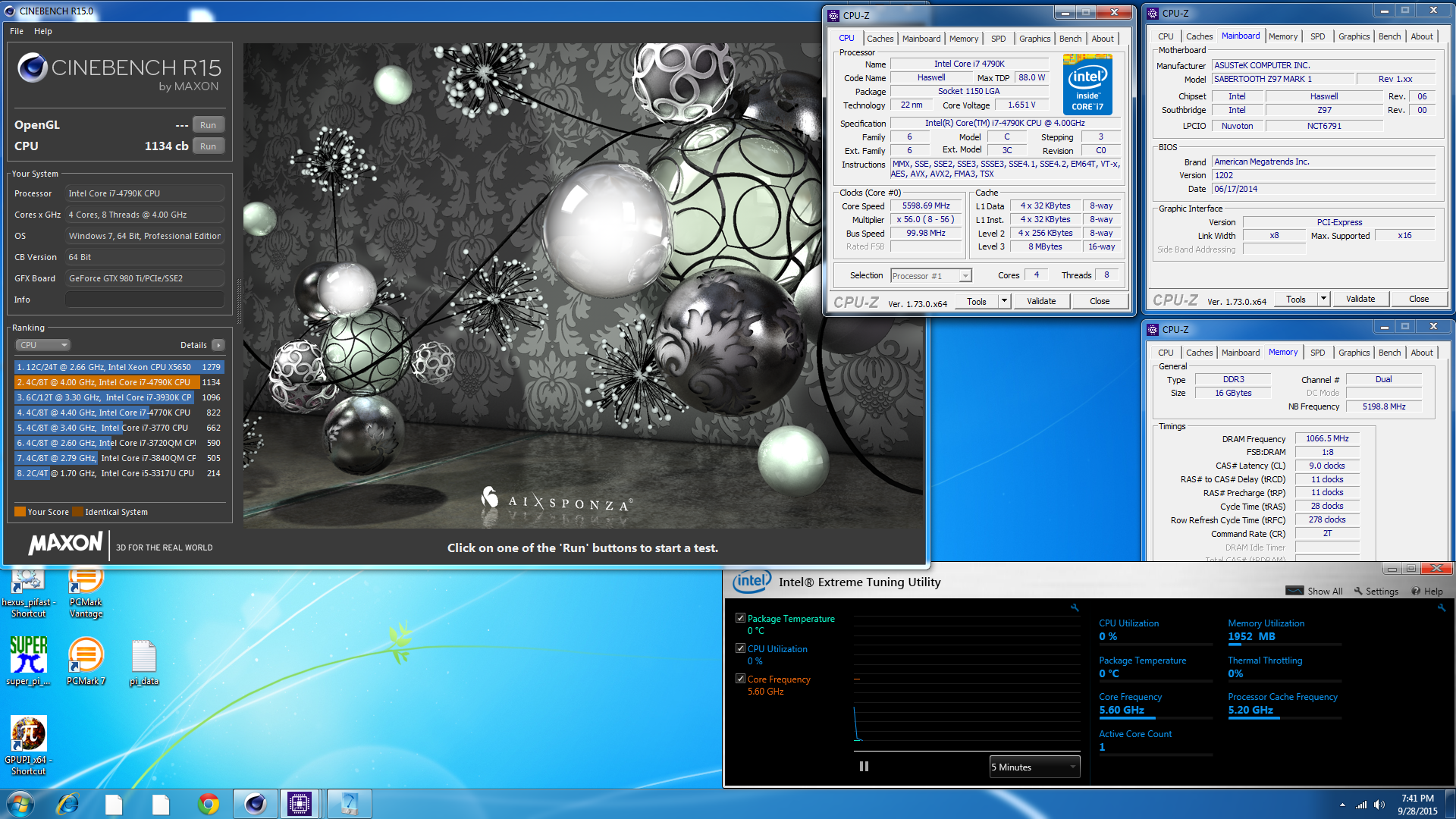Click Cinebench R15 logo sphere
The height and width of the screenshot is (819, 1456).
point(33,67)
